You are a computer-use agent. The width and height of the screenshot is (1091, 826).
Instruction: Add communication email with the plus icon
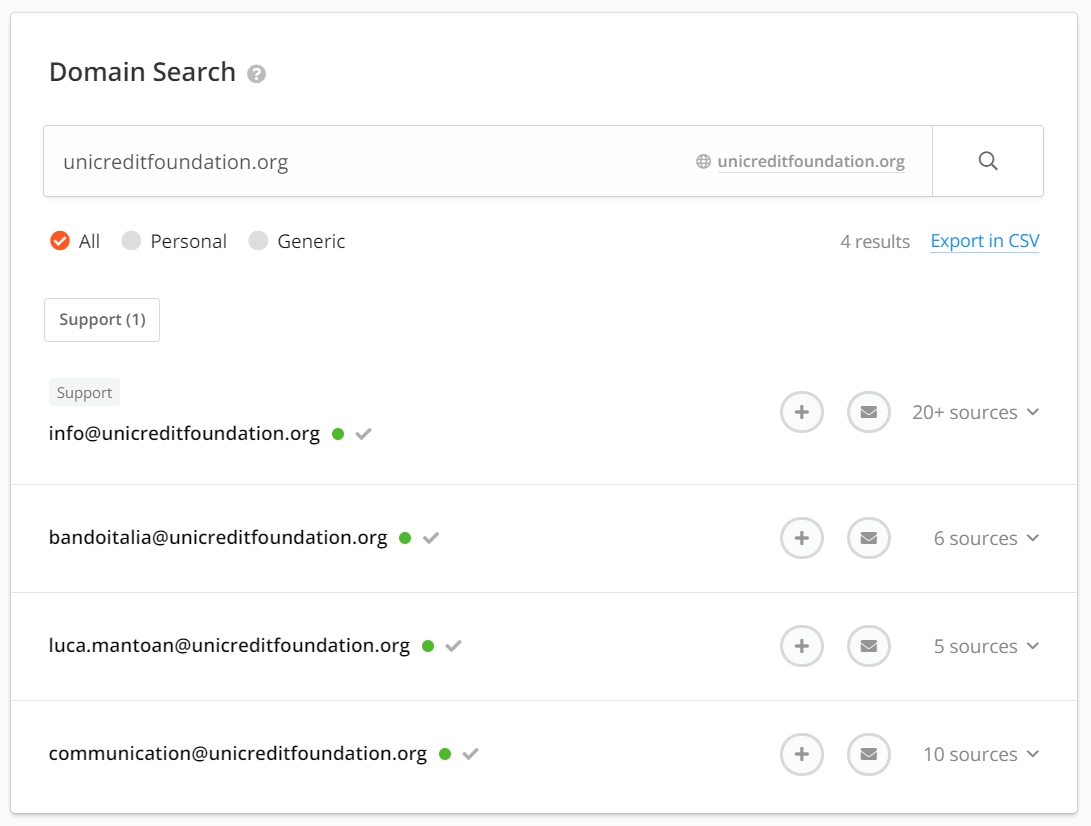(x=801, y=754)
